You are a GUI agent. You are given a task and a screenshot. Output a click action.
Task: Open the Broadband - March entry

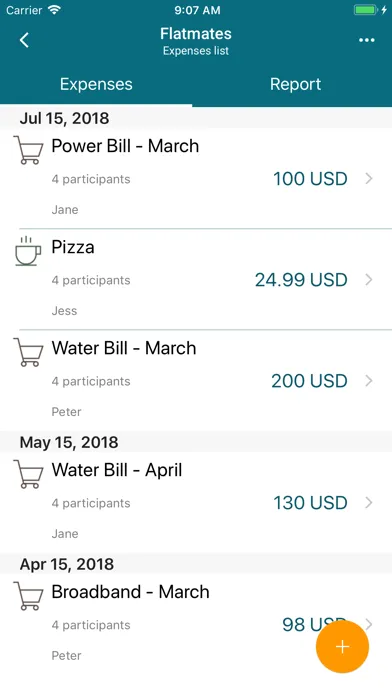pos(196,624)
